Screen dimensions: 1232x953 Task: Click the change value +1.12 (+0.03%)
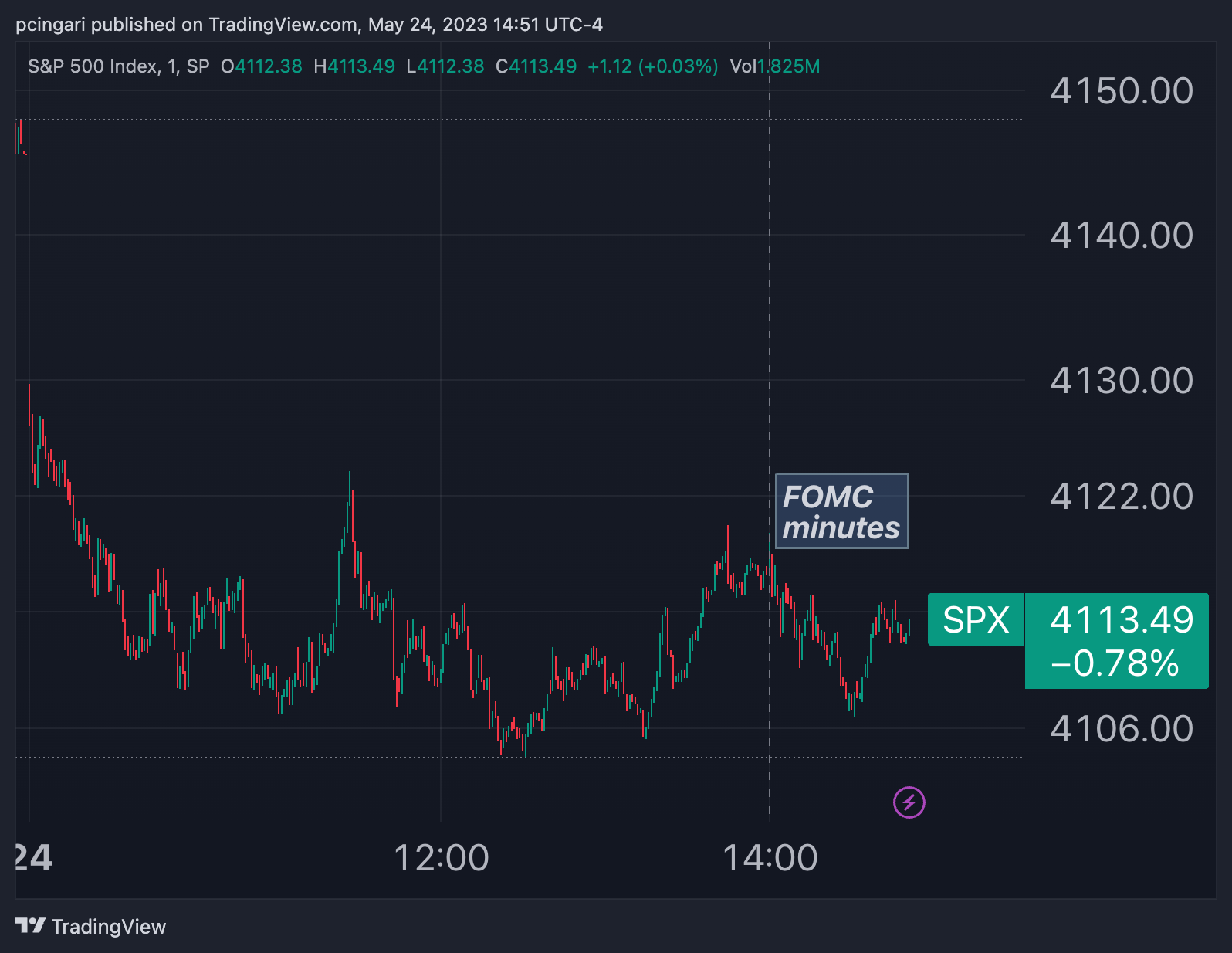pyautogui.click(x=653, y=66)
